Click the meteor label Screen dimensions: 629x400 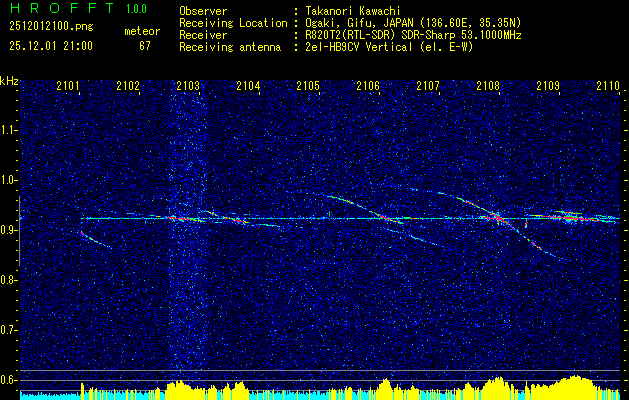tap(142, 31)
